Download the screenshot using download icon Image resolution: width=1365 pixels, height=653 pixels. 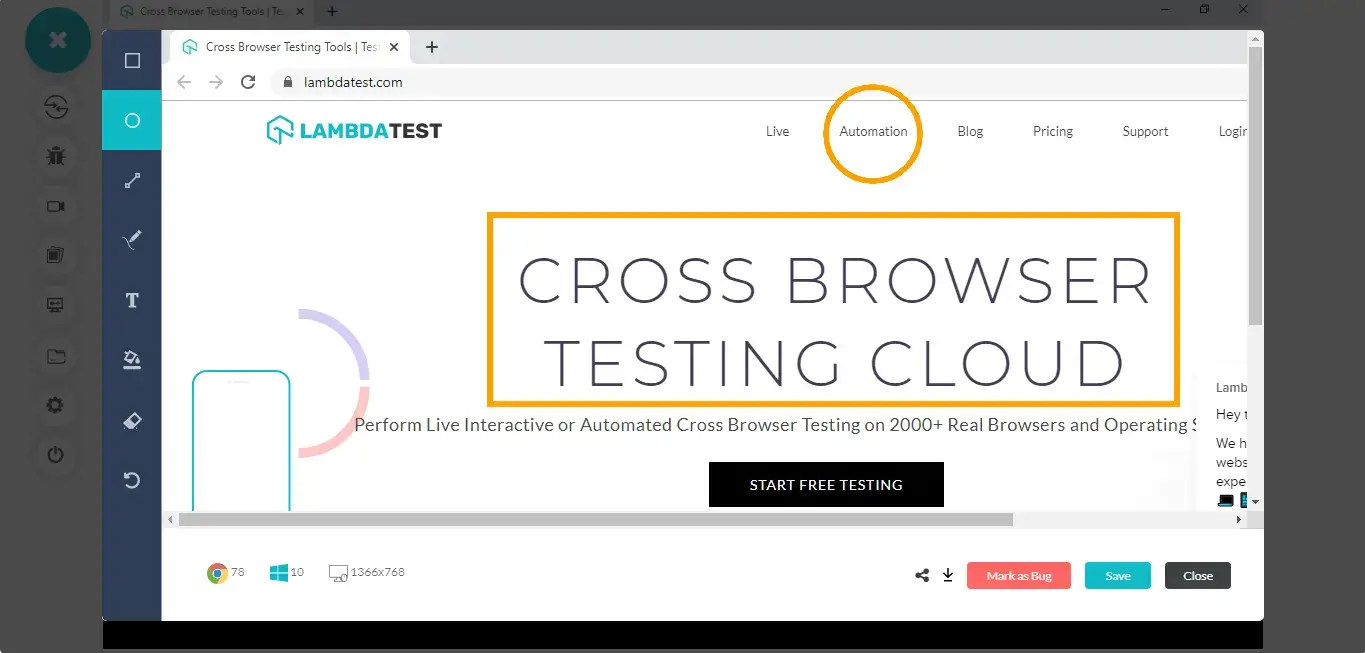(x=948, y=576)
